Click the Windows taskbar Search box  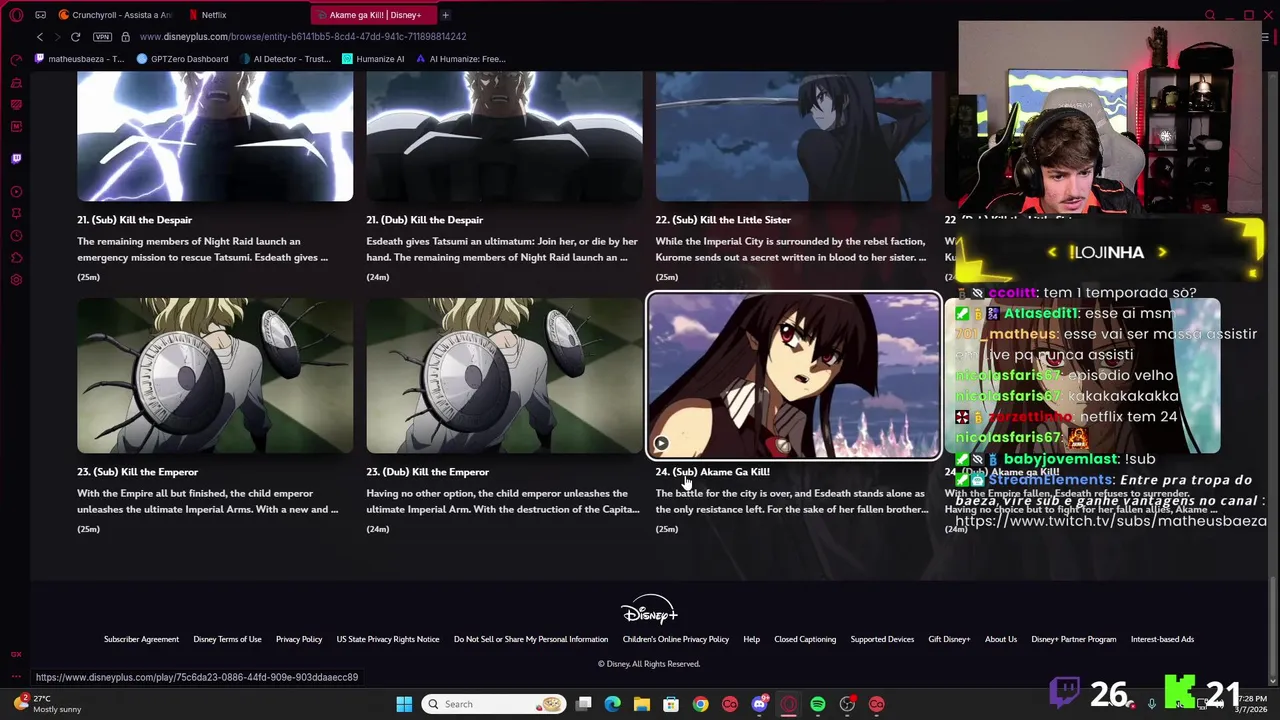493,704
